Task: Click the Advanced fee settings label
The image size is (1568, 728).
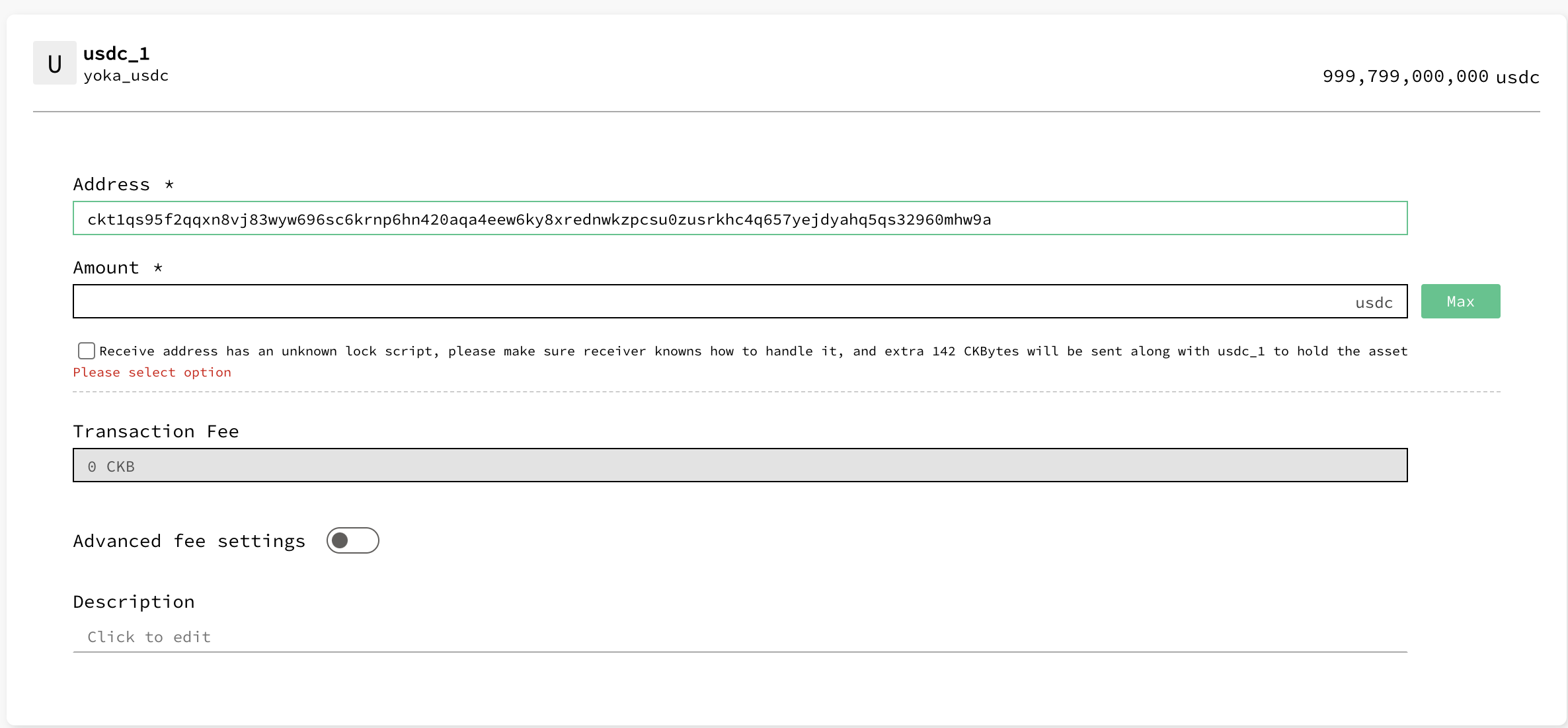Action: [189, 541]
